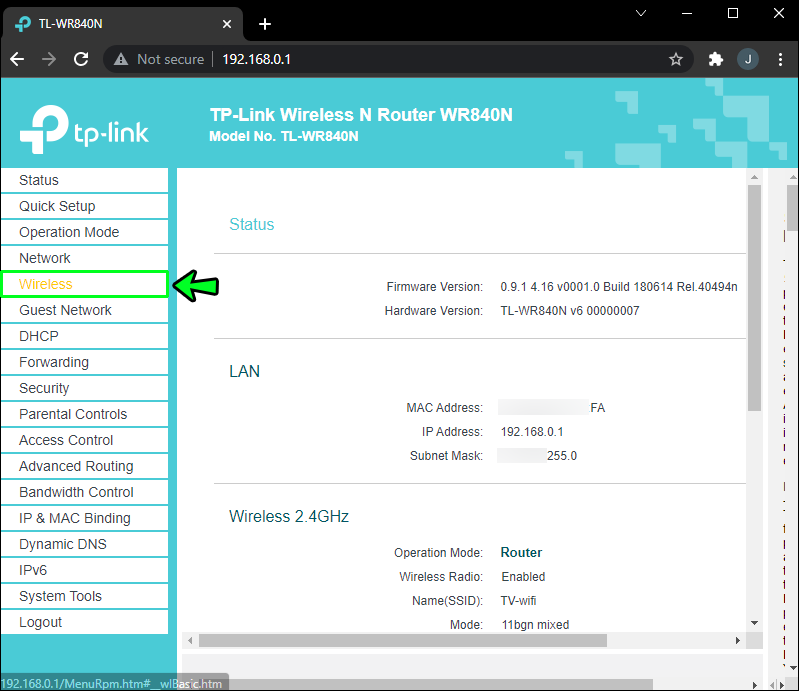Open a new browser tab
Image resolution: width=799 pixels, height=691 pixels.
[264, 24]
